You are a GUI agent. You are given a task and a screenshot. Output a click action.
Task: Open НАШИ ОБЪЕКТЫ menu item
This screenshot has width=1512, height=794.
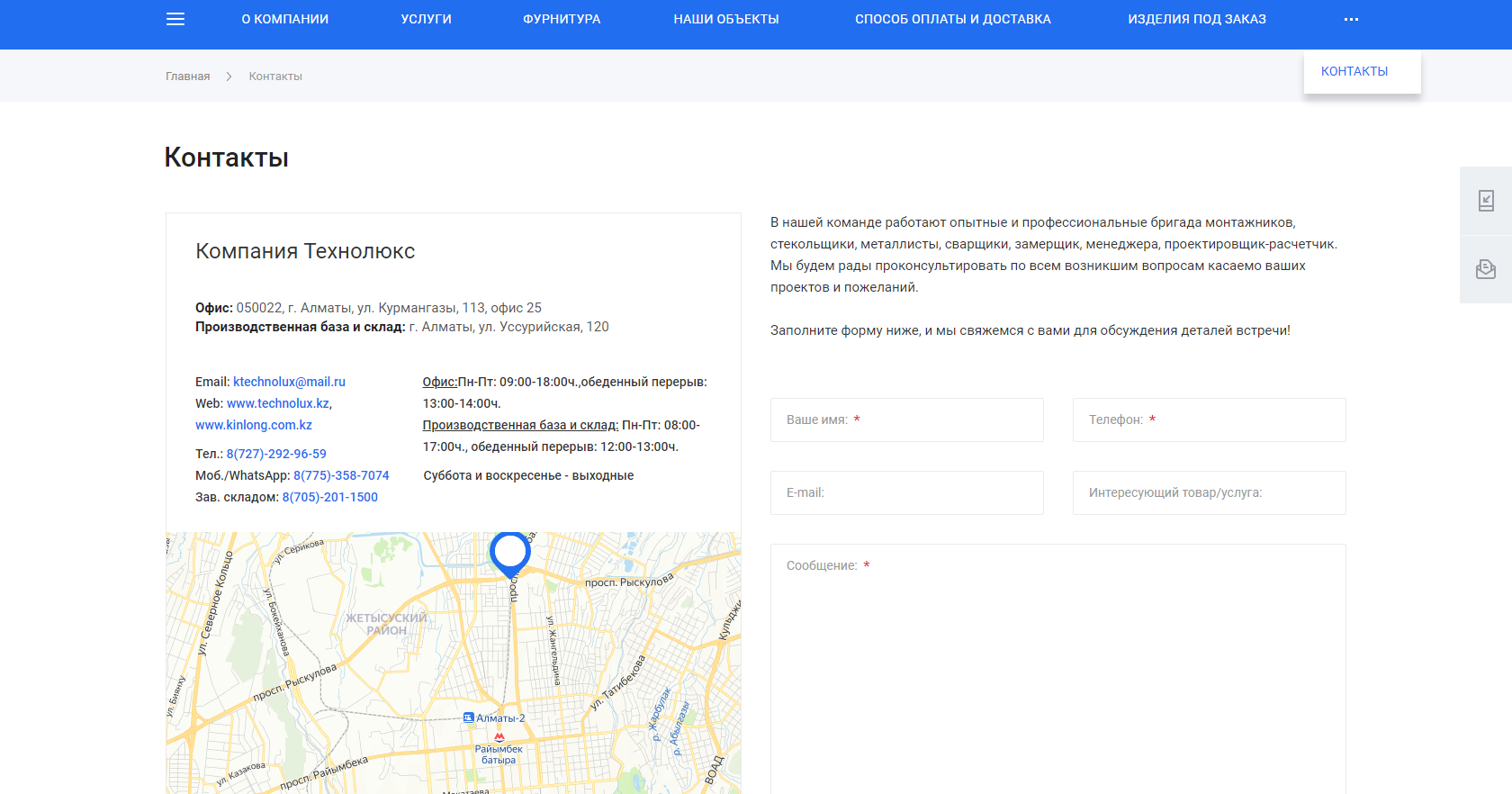pyautogui.click(x=726, y=19)
